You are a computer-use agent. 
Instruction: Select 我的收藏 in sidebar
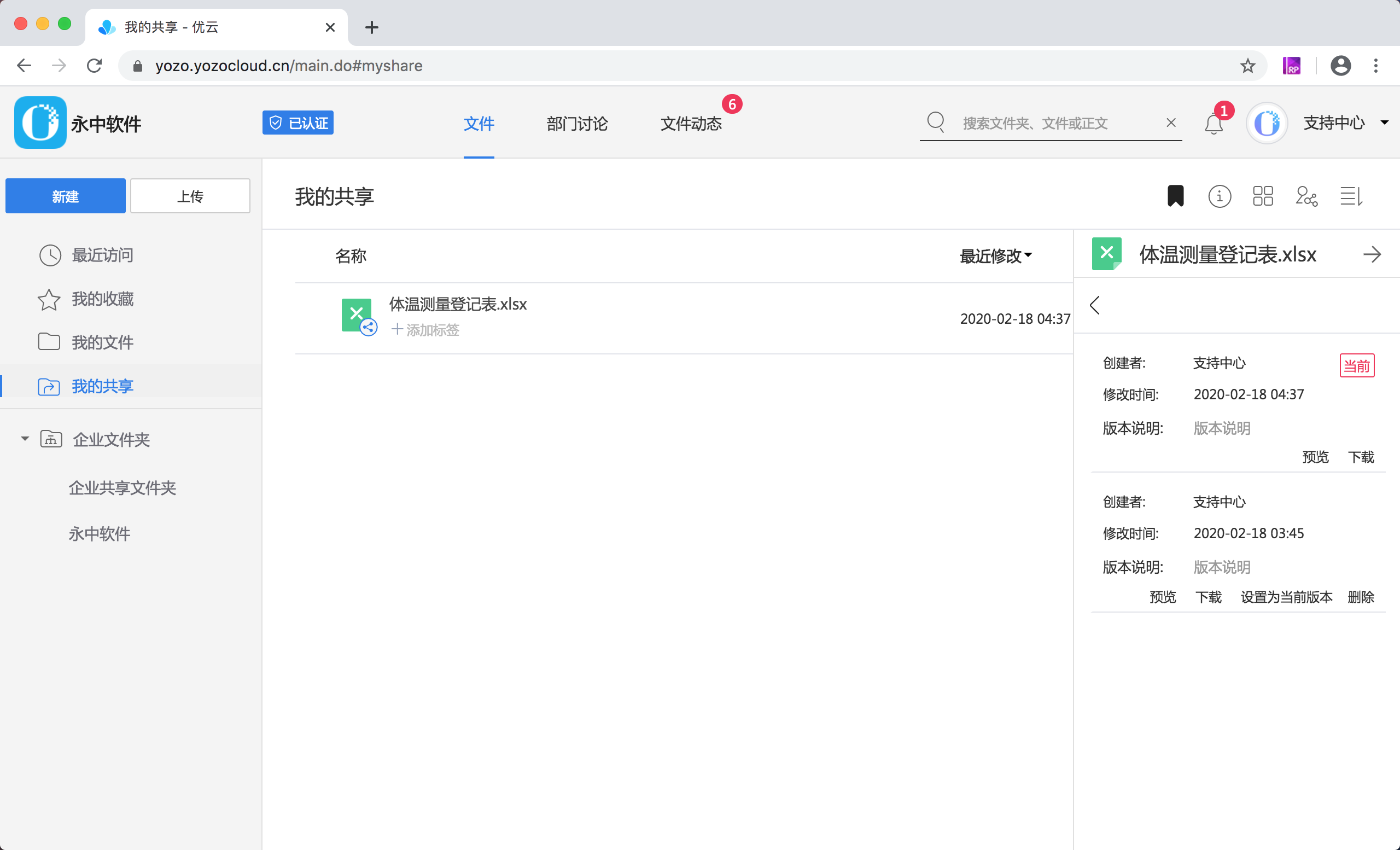click(x=102, y=299)
